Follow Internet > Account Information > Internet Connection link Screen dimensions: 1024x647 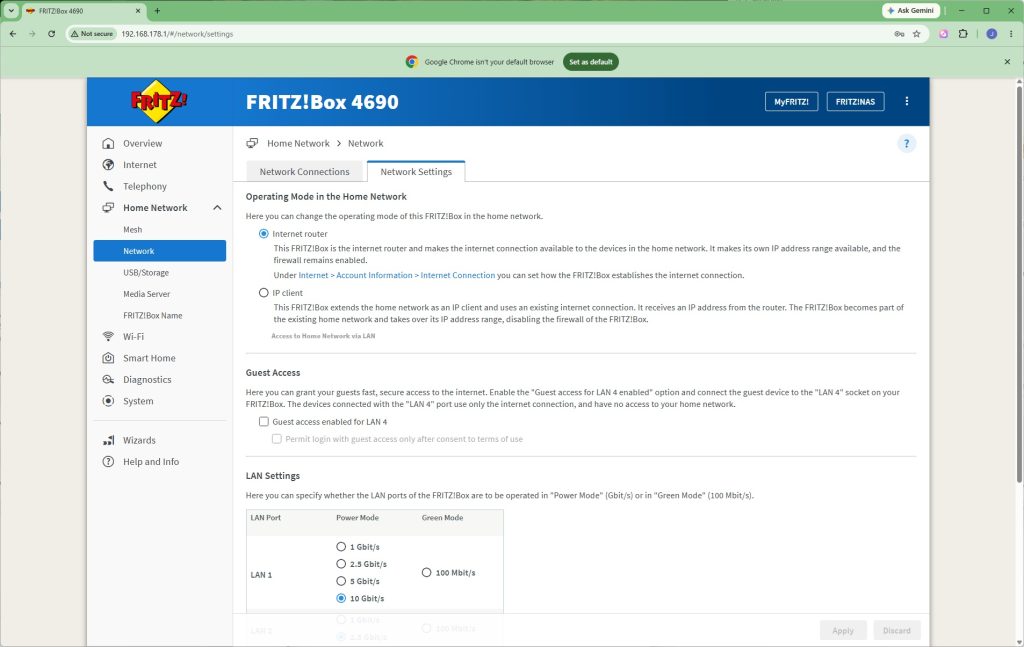pyautogui.click(x=396, y=276)
